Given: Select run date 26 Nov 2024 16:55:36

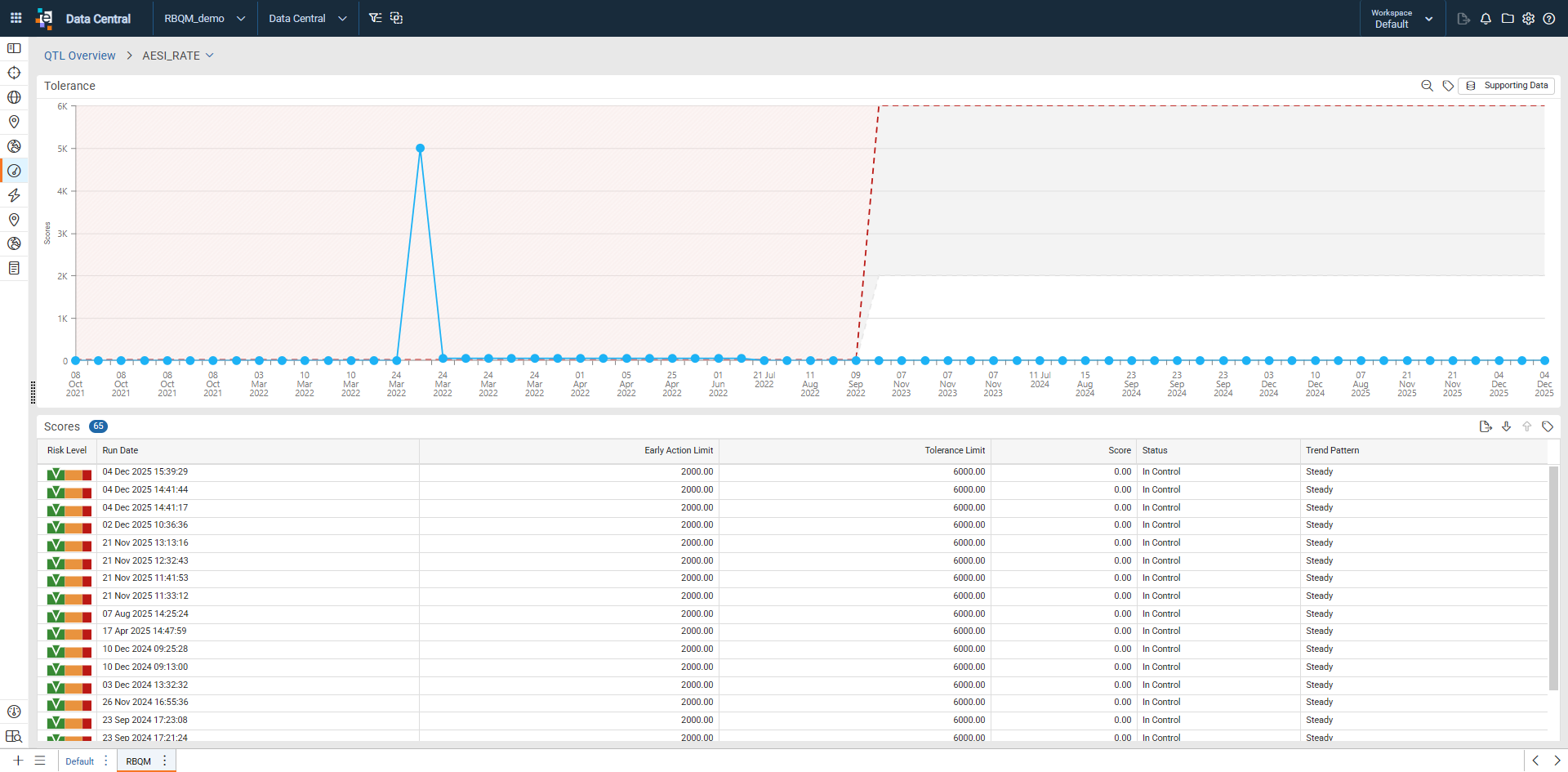Looking at the screenshot, I should 145,703.
